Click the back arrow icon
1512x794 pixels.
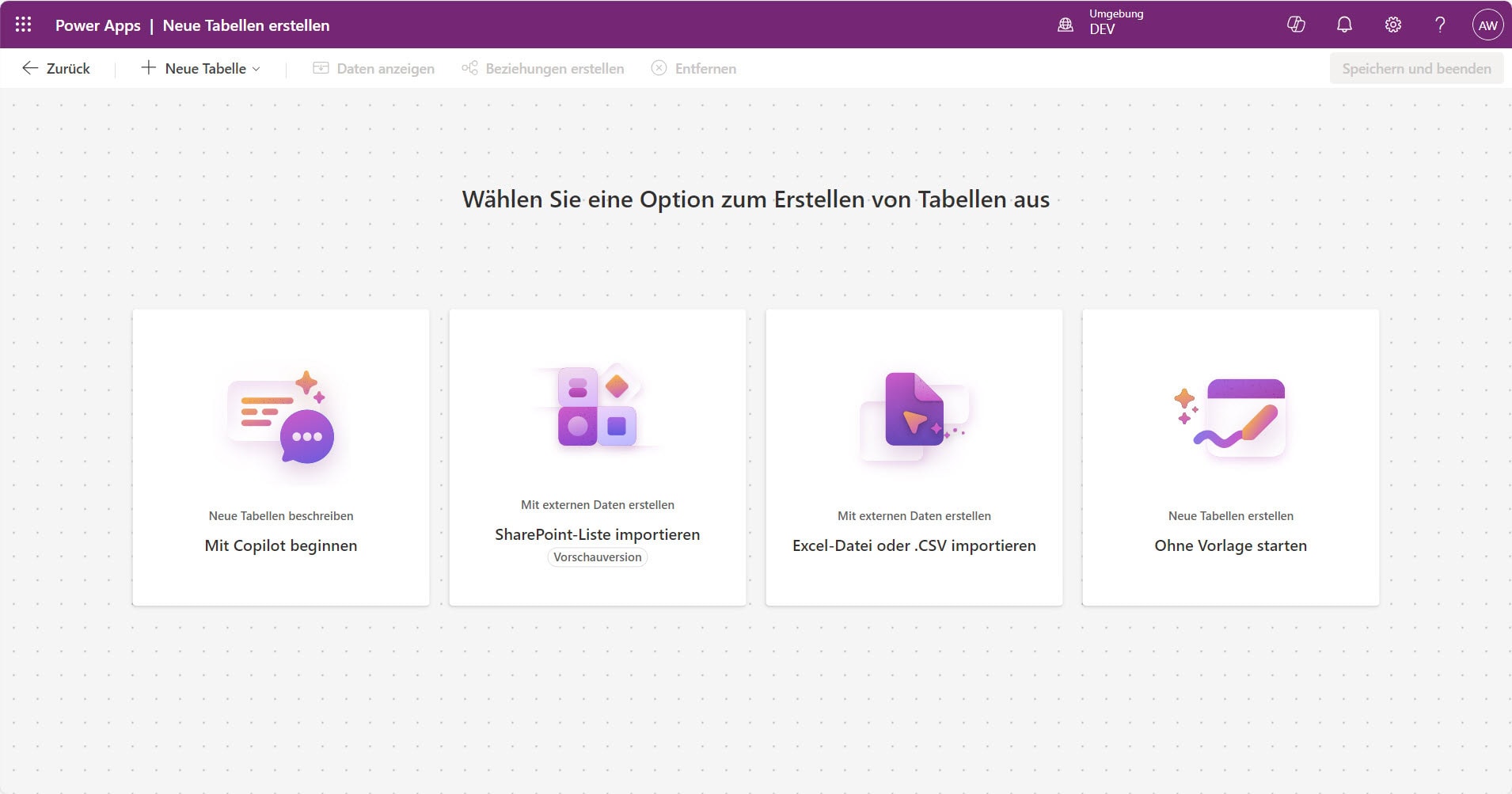point(30,68)
